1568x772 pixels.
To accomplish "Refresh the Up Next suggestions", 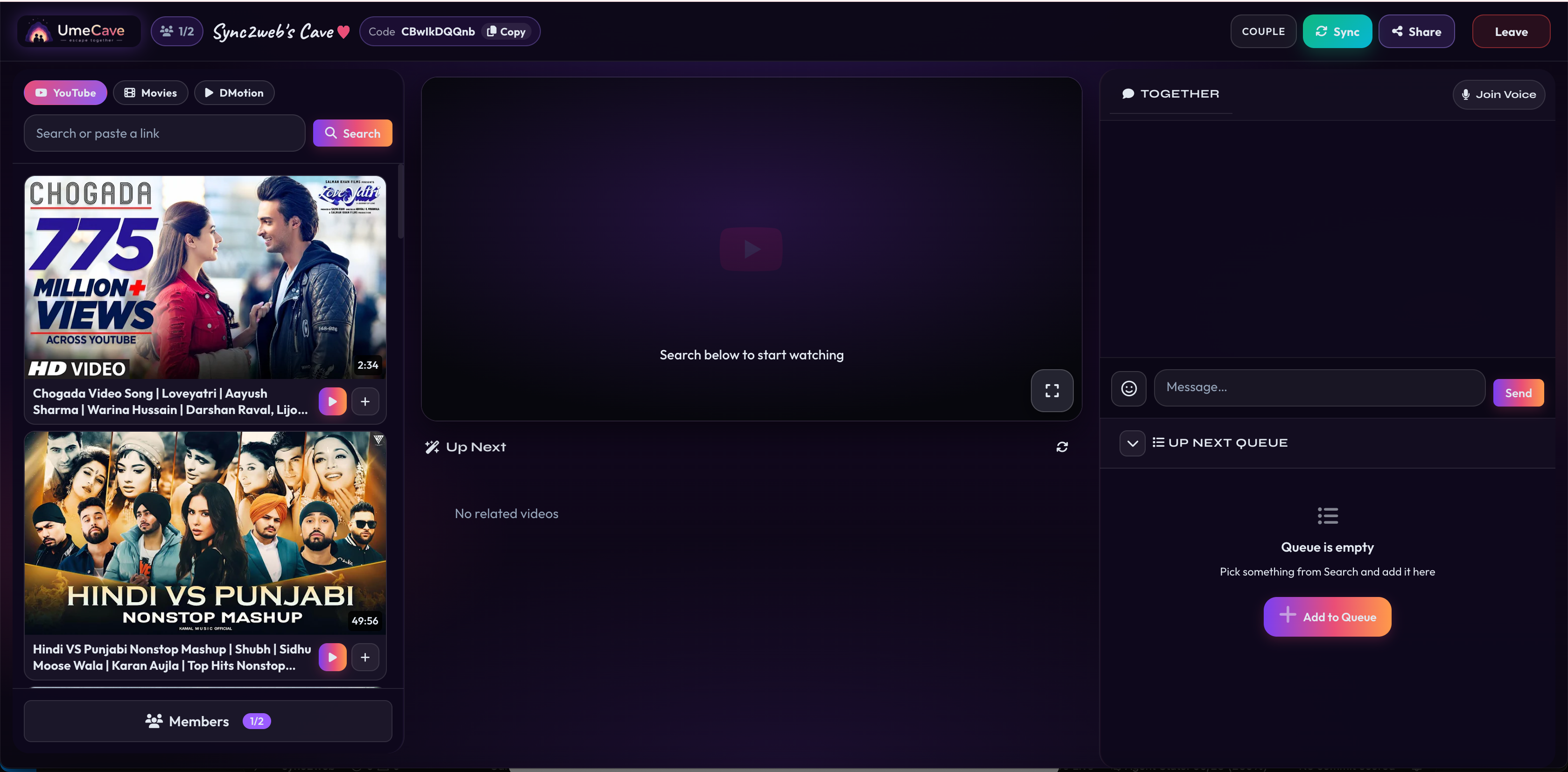I will [x=1062, y=447].
